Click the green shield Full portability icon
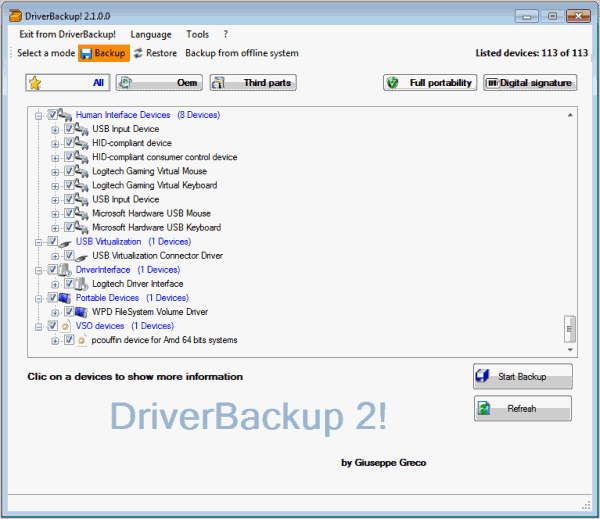 (393, 83)
